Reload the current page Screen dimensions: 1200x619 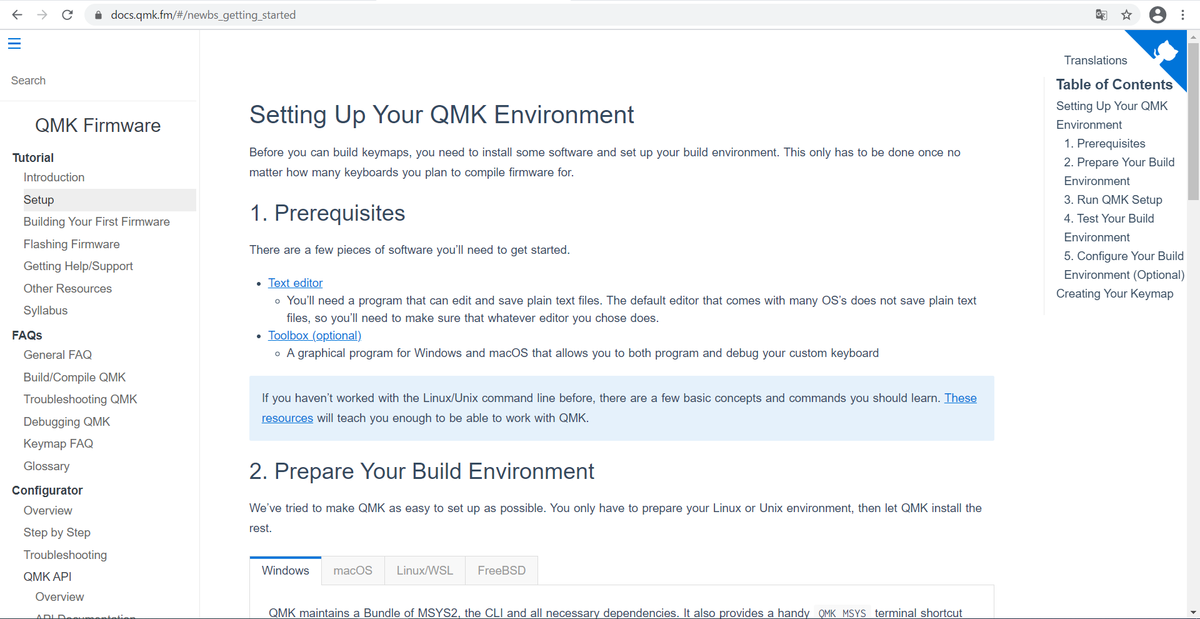67,15
